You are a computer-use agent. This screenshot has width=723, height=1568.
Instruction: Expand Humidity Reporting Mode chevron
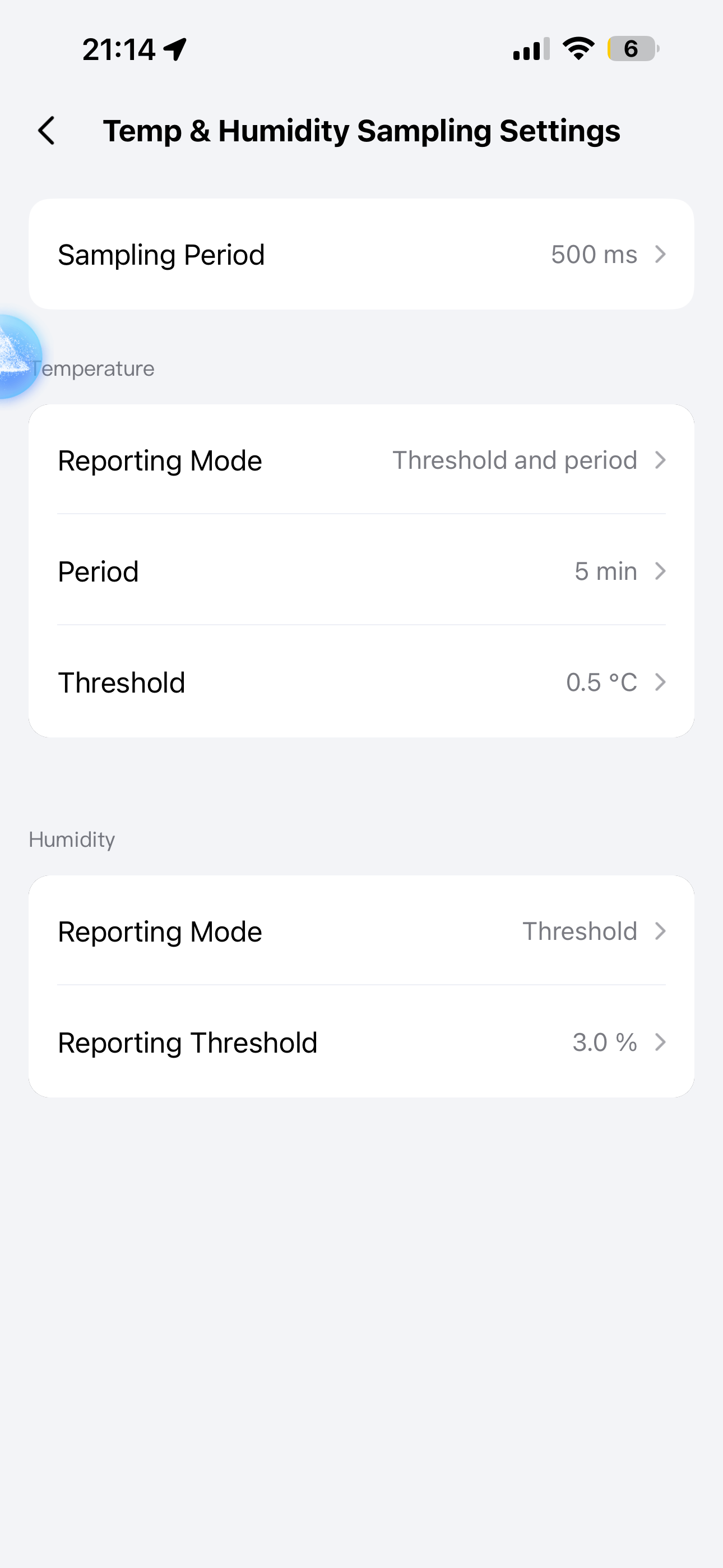(x=660, y=931)
